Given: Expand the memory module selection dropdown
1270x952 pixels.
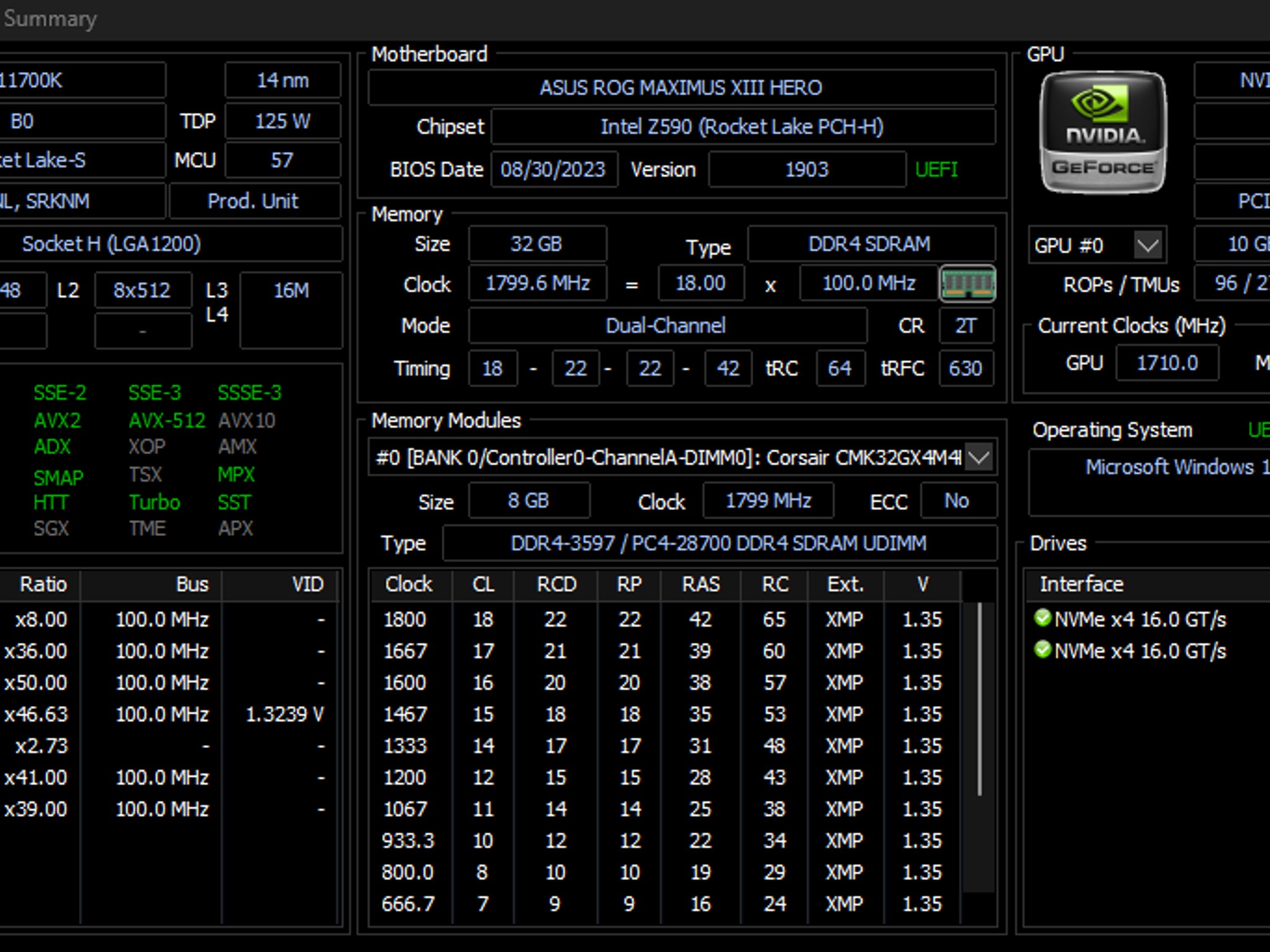Looking at the screenshot, I should [x=979, y=458].
